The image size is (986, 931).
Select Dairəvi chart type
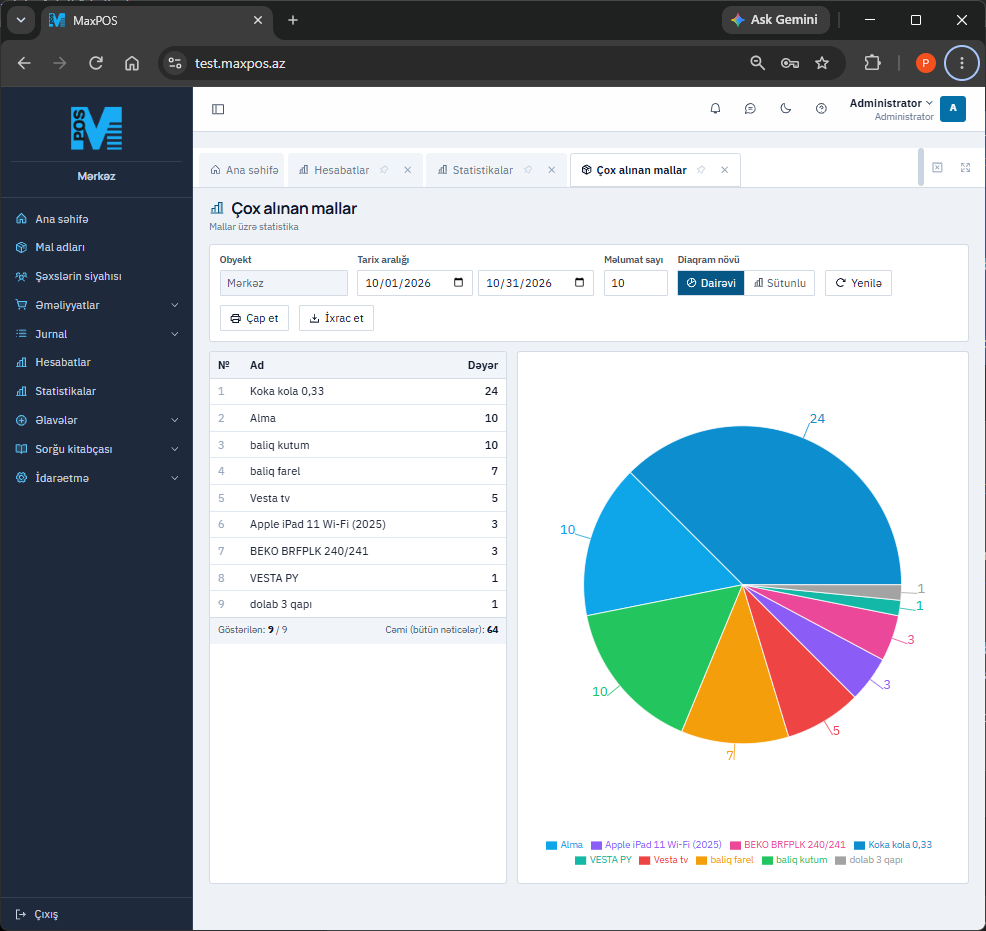click(711, 283)
